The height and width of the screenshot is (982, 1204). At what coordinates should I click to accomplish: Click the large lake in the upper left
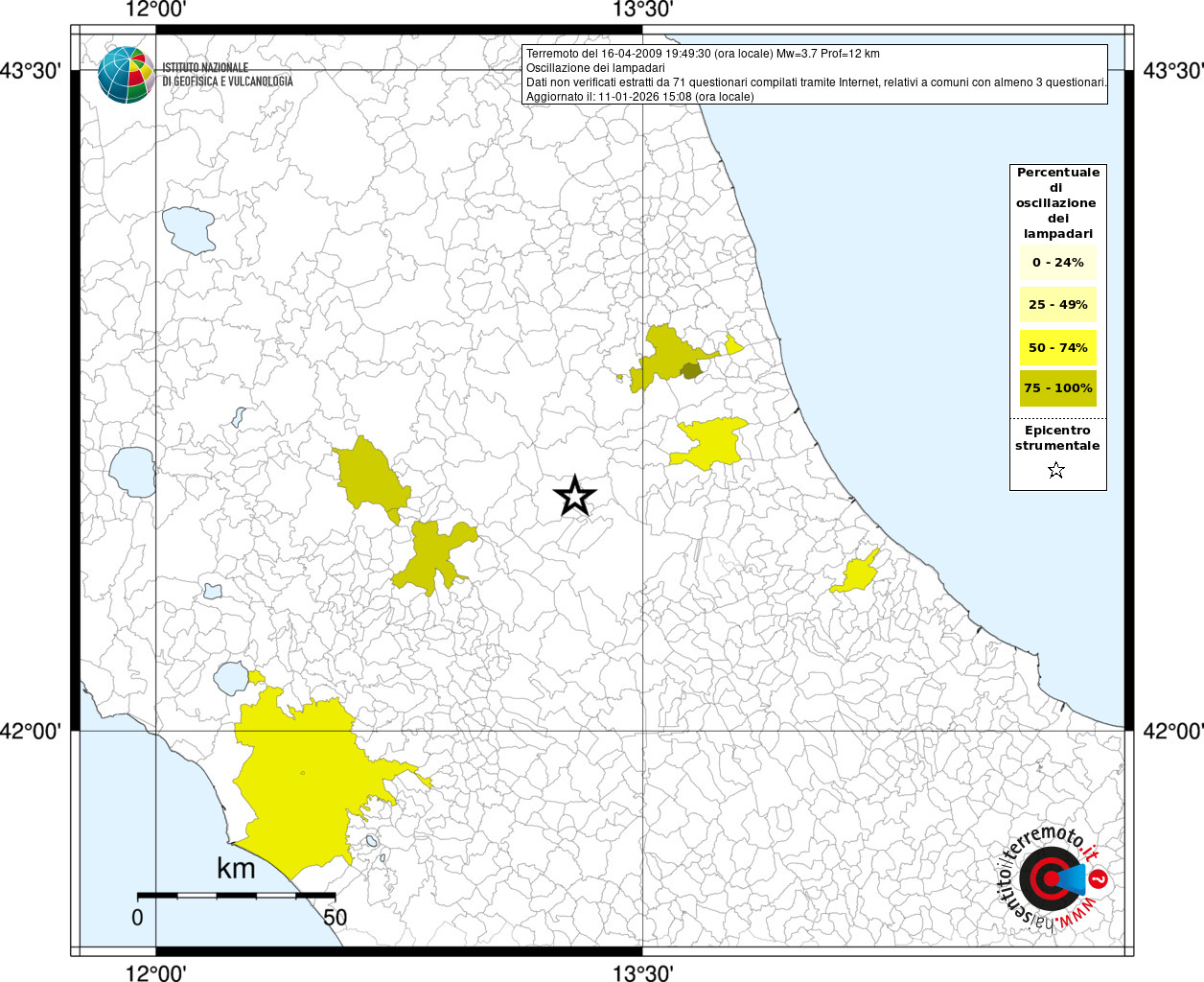[189, 229]
